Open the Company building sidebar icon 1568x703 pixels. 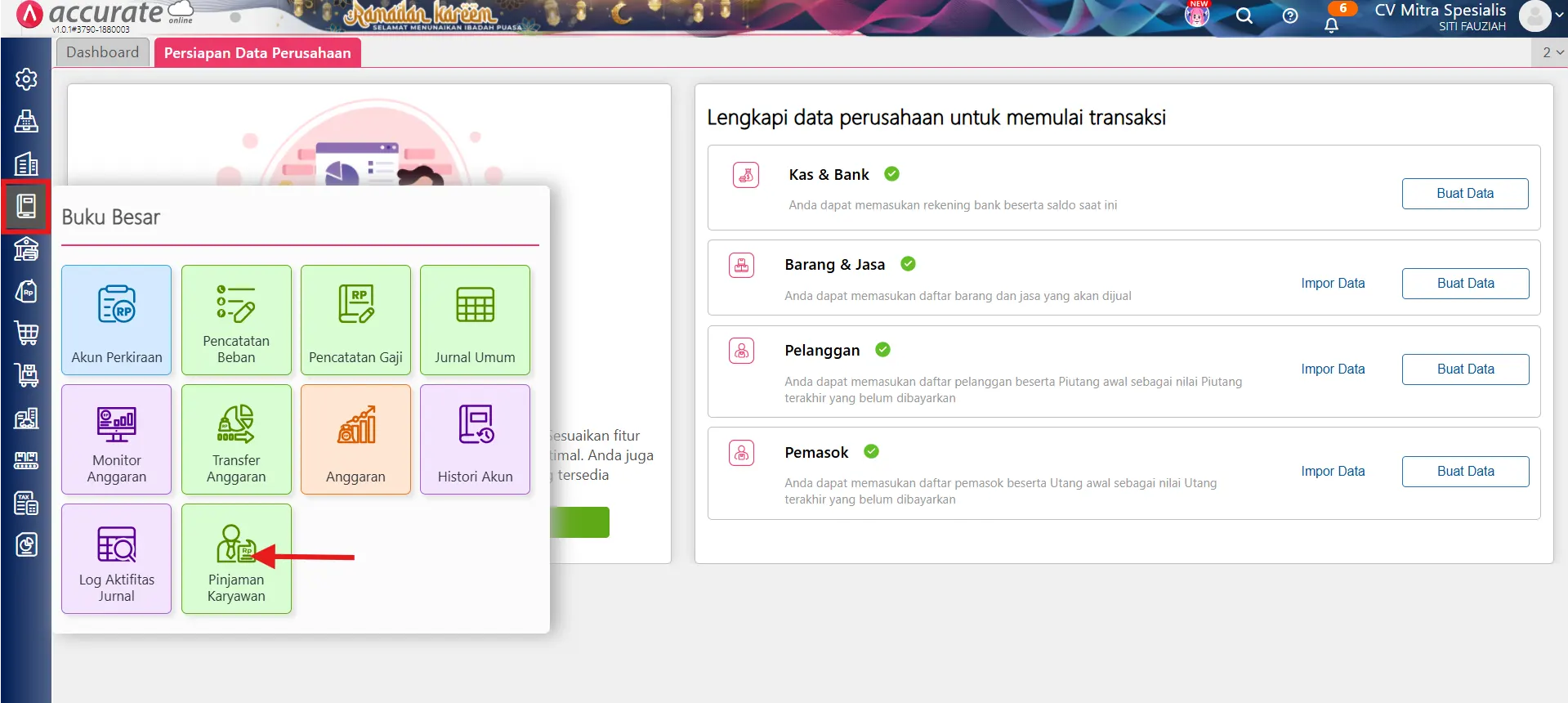tap(26, 163)
